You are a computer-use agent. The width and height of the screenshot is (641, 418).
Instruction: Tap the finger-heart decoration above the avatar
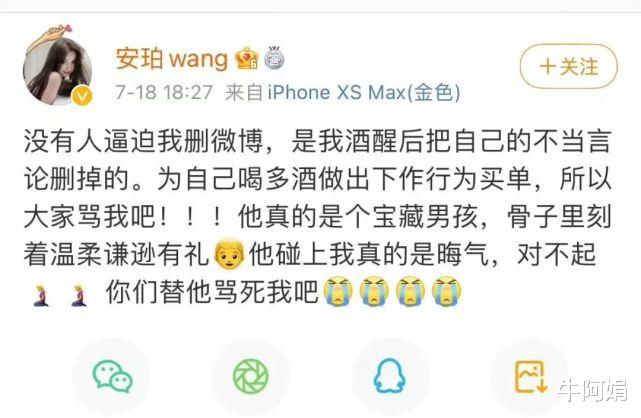pyautogui.click(x=54, y=34)
